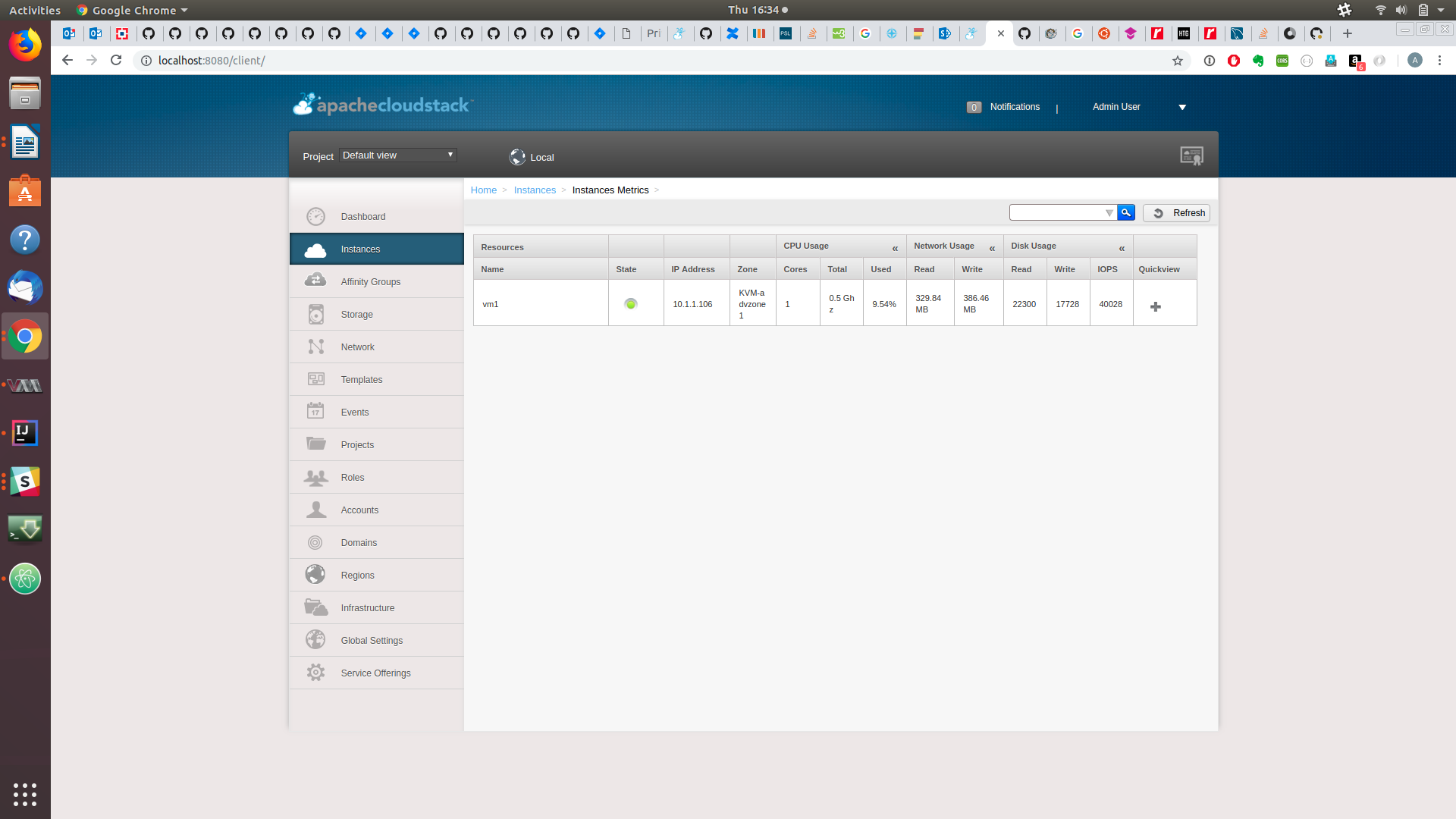Screen dimensions: 1456x819
Task: Click the Refresh button
Action: [1176, 213]
